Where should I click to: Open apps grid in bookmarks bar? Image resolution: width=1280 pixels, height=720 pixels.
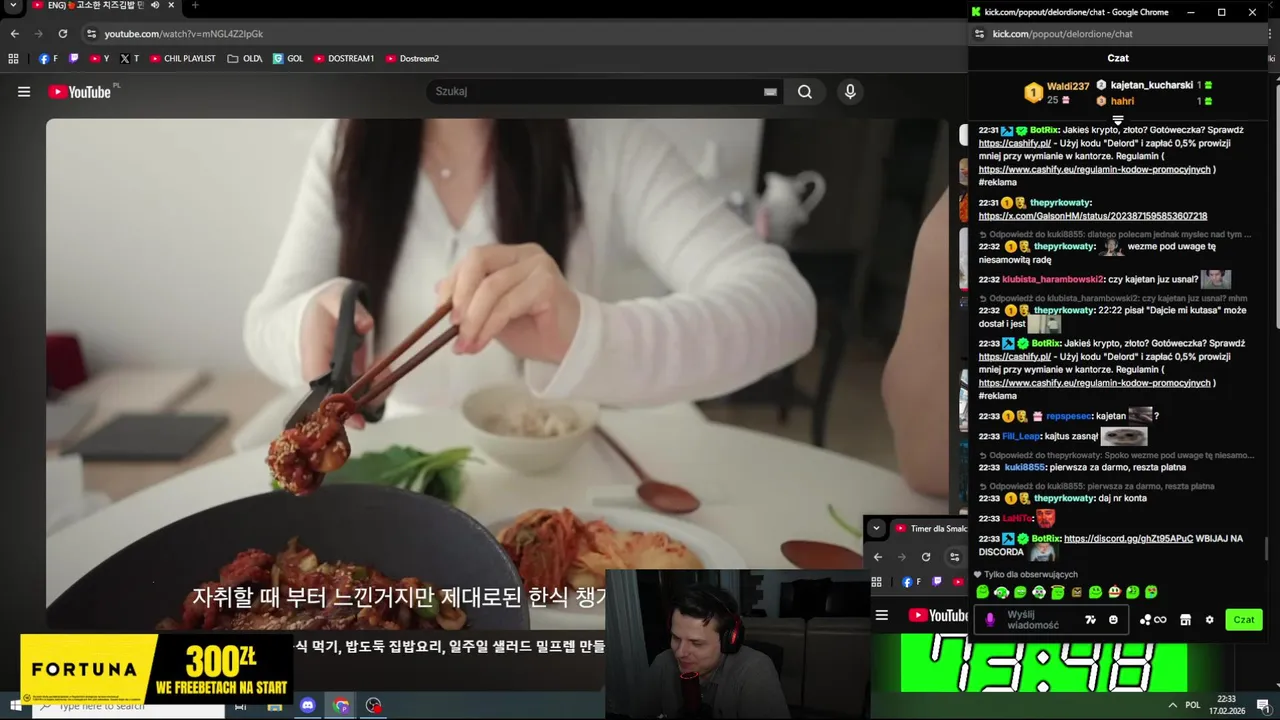(13, 59)
